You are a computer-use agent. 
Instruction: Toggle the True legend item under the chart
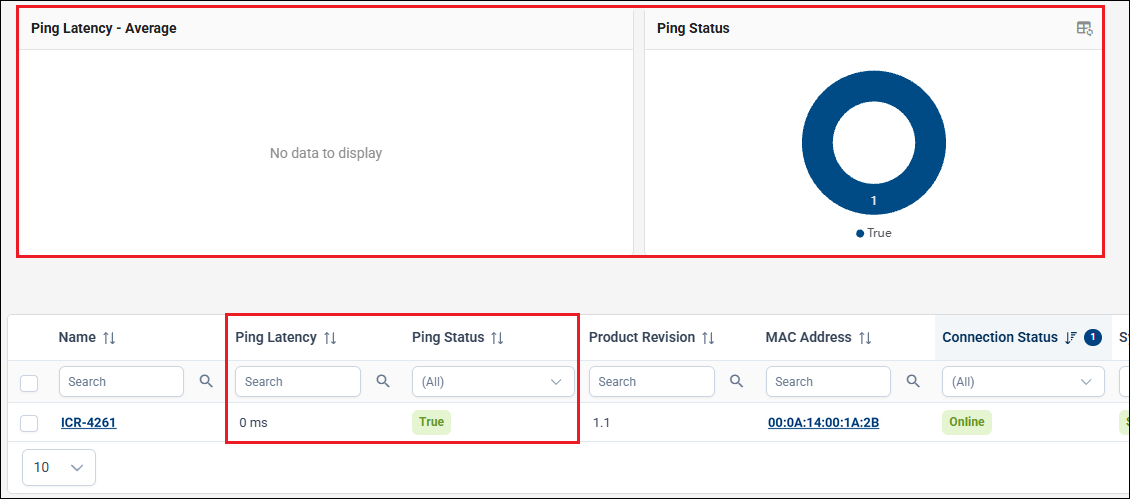pos(873,233)
